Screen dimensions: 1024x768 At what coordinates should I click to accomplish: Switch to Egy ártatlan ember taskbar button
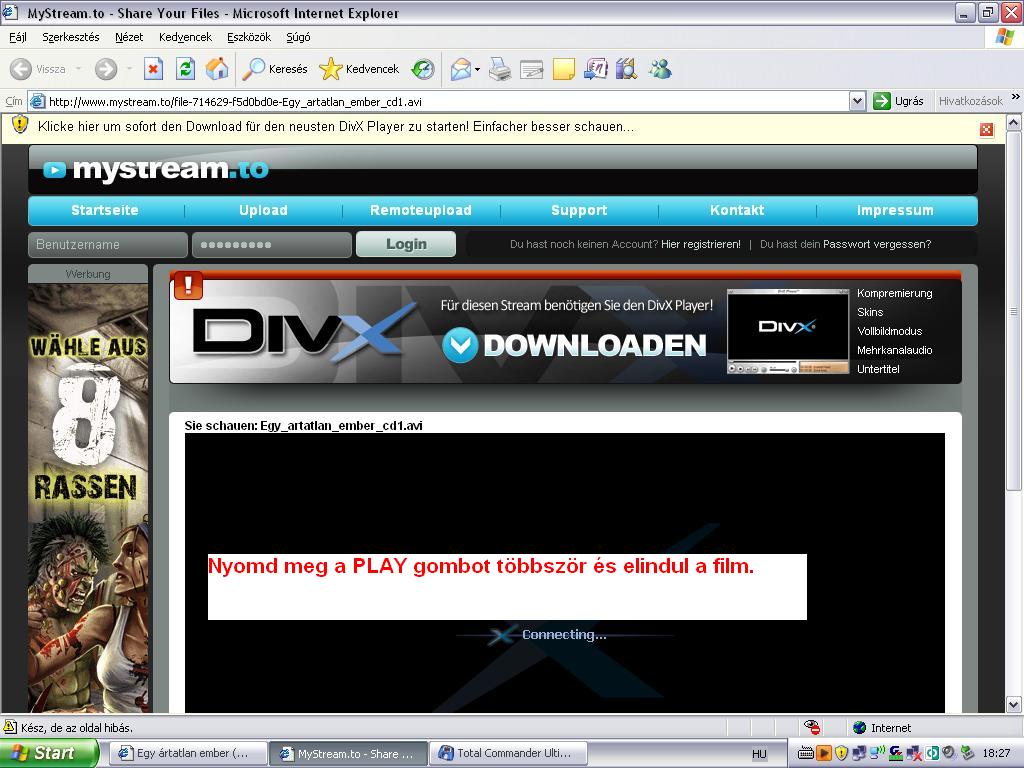tap(189, 753)
